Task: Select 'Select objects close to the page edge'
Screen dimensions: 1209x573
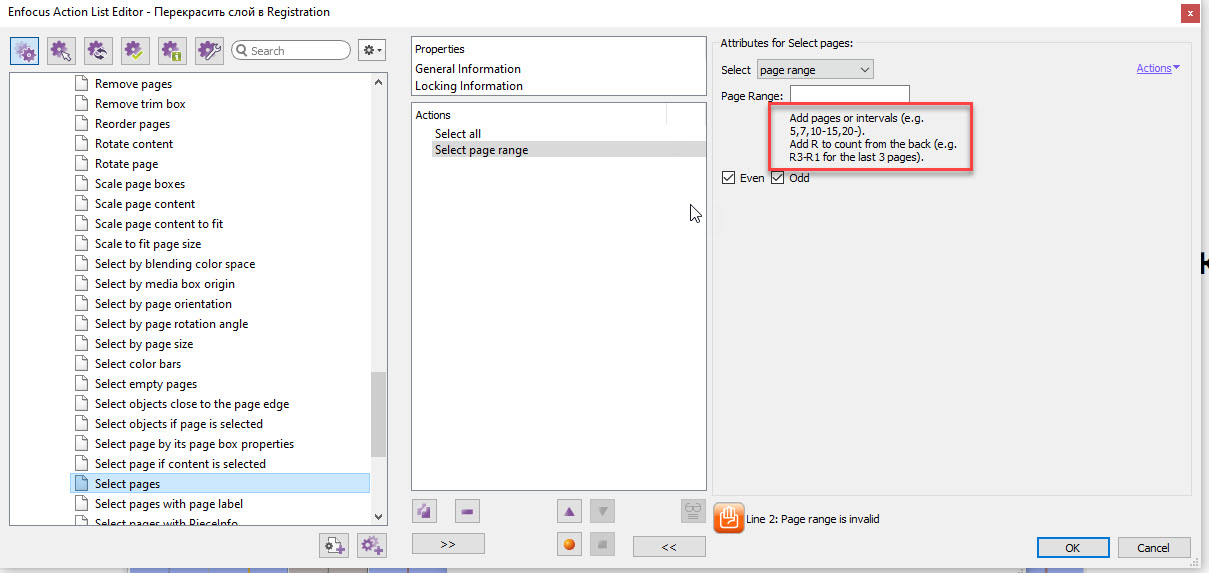Action: 192,404
